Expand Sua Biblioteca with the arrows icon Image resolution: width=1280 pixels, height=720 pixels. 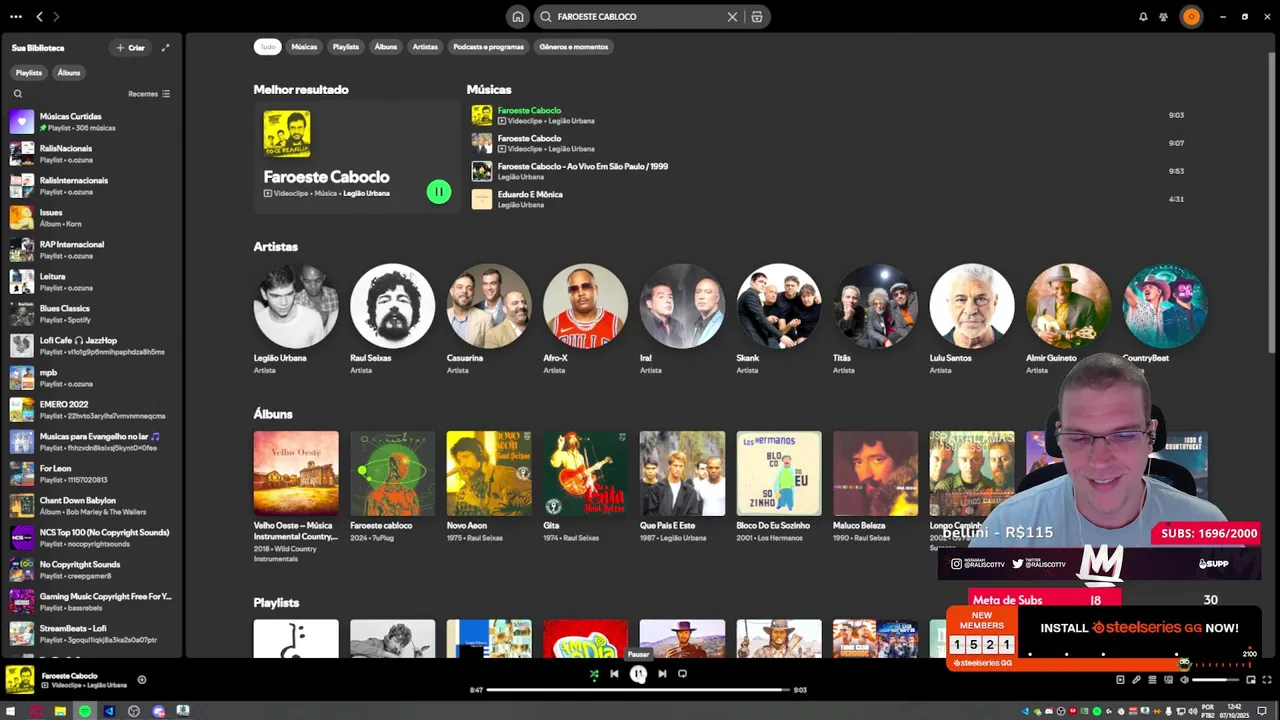tap(165, 47)
